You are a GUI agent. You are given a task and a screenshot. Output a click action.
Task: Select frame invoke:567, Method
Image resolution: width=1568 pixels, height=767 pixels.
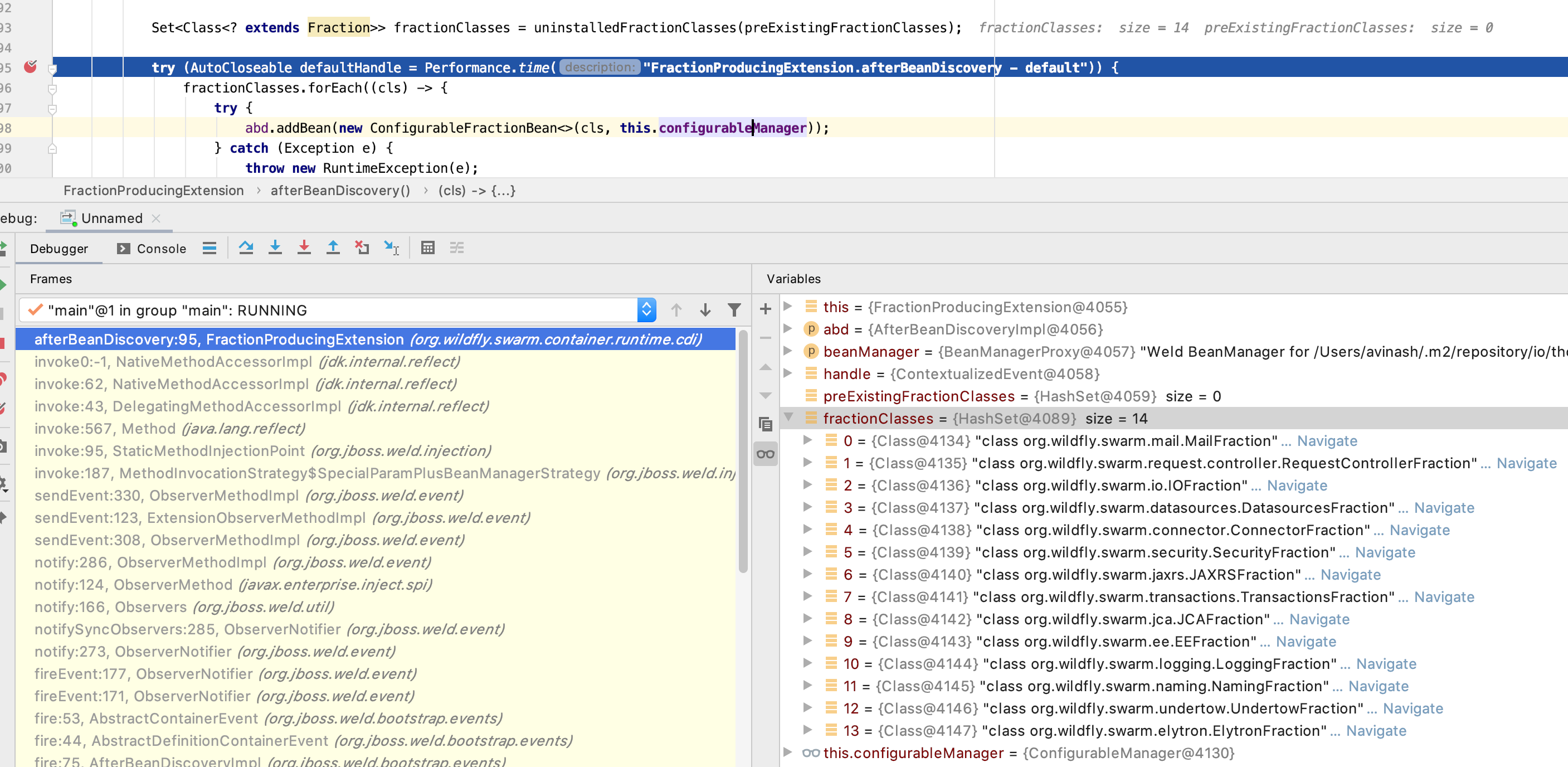(375, 429)
